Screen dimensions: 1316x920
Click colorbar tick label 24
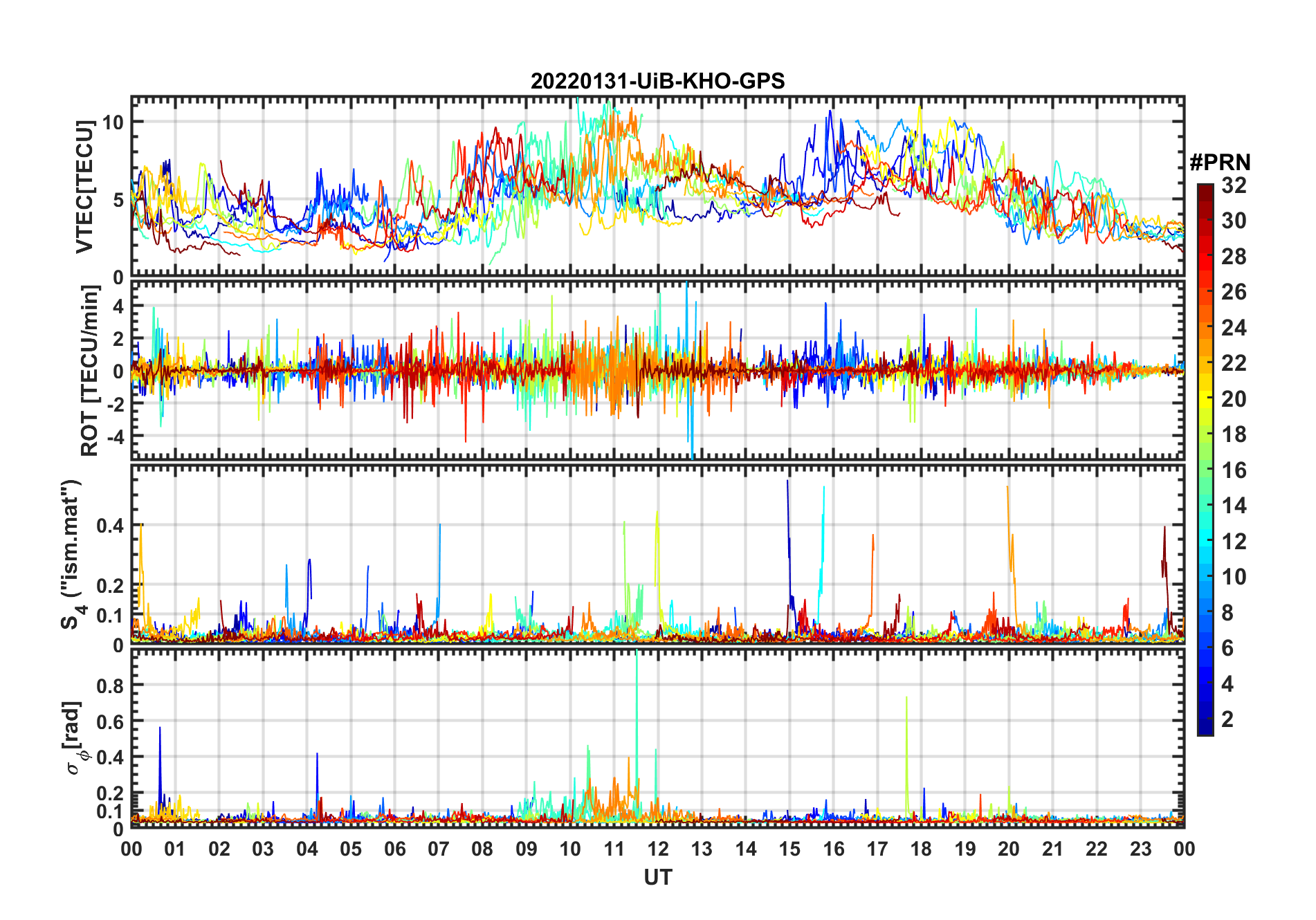pos(1234,328)
